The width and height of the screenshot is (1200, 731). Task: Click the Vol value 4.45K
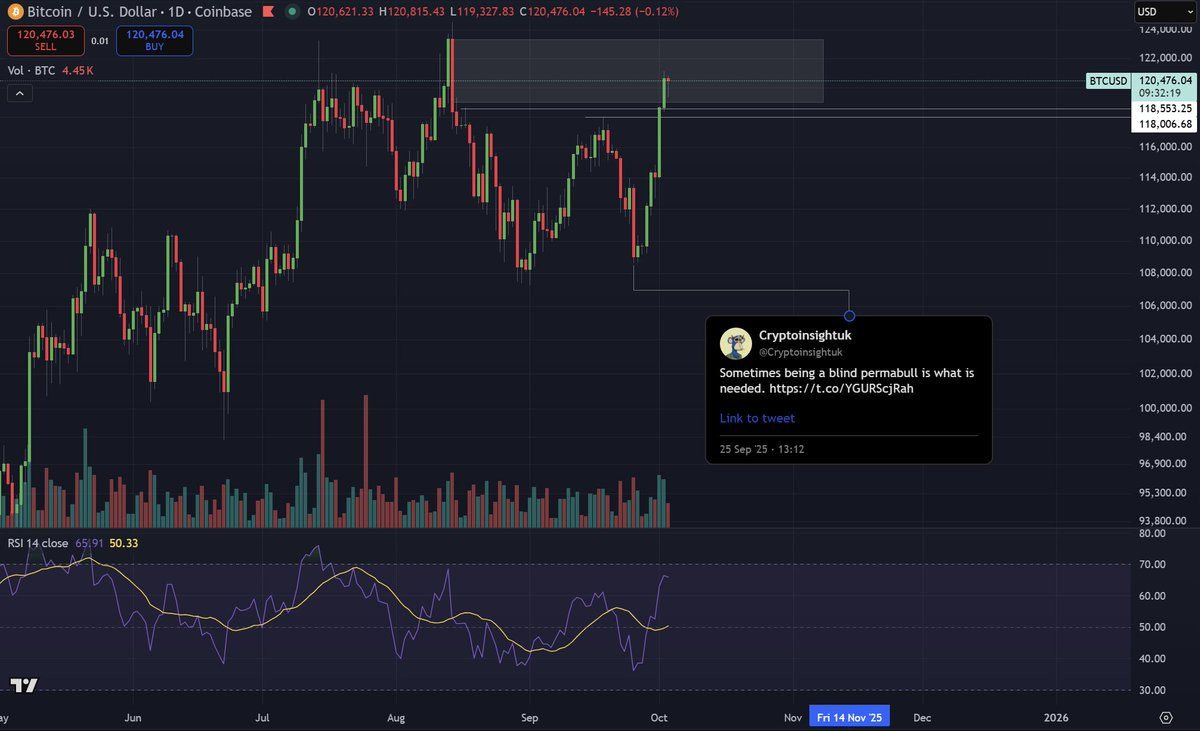(77, 71)
